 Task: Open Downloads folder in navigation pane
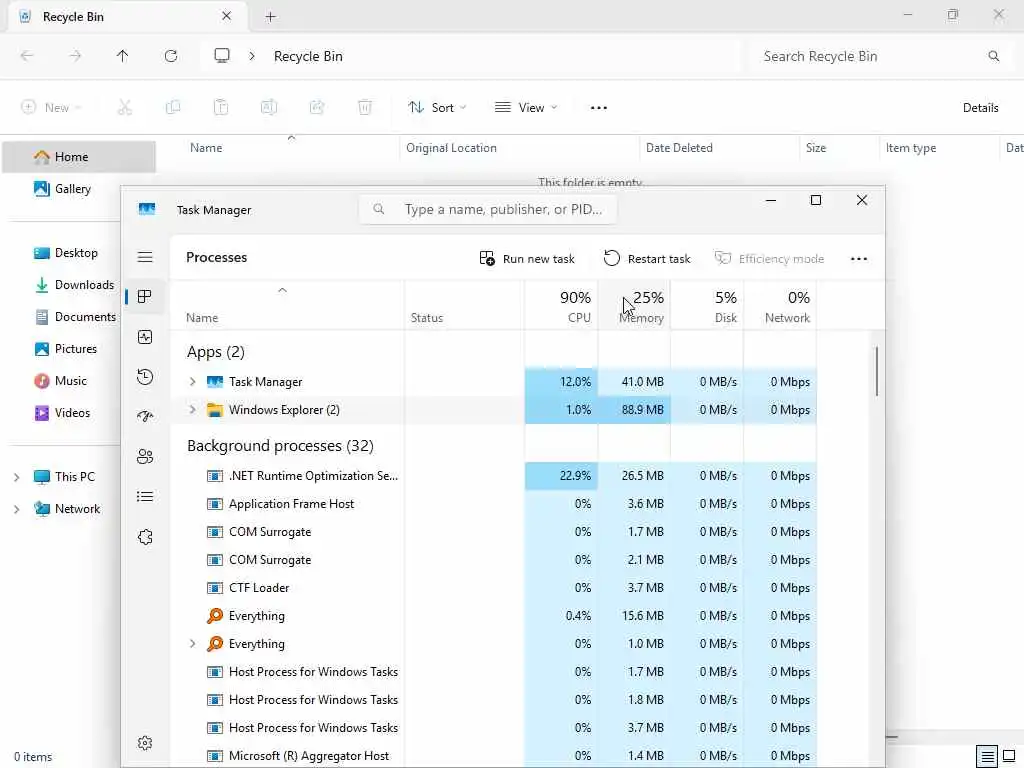pos(74,285)
